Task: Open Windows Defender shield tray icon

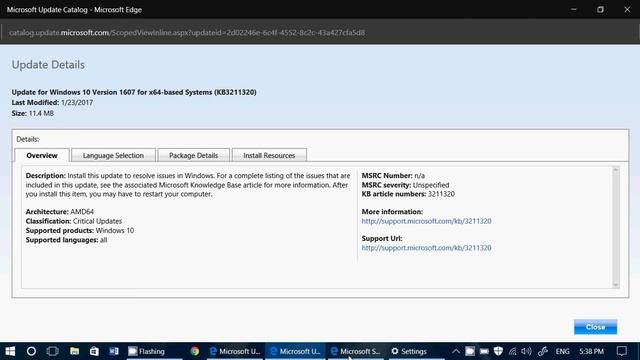Action: pos(498,351)
